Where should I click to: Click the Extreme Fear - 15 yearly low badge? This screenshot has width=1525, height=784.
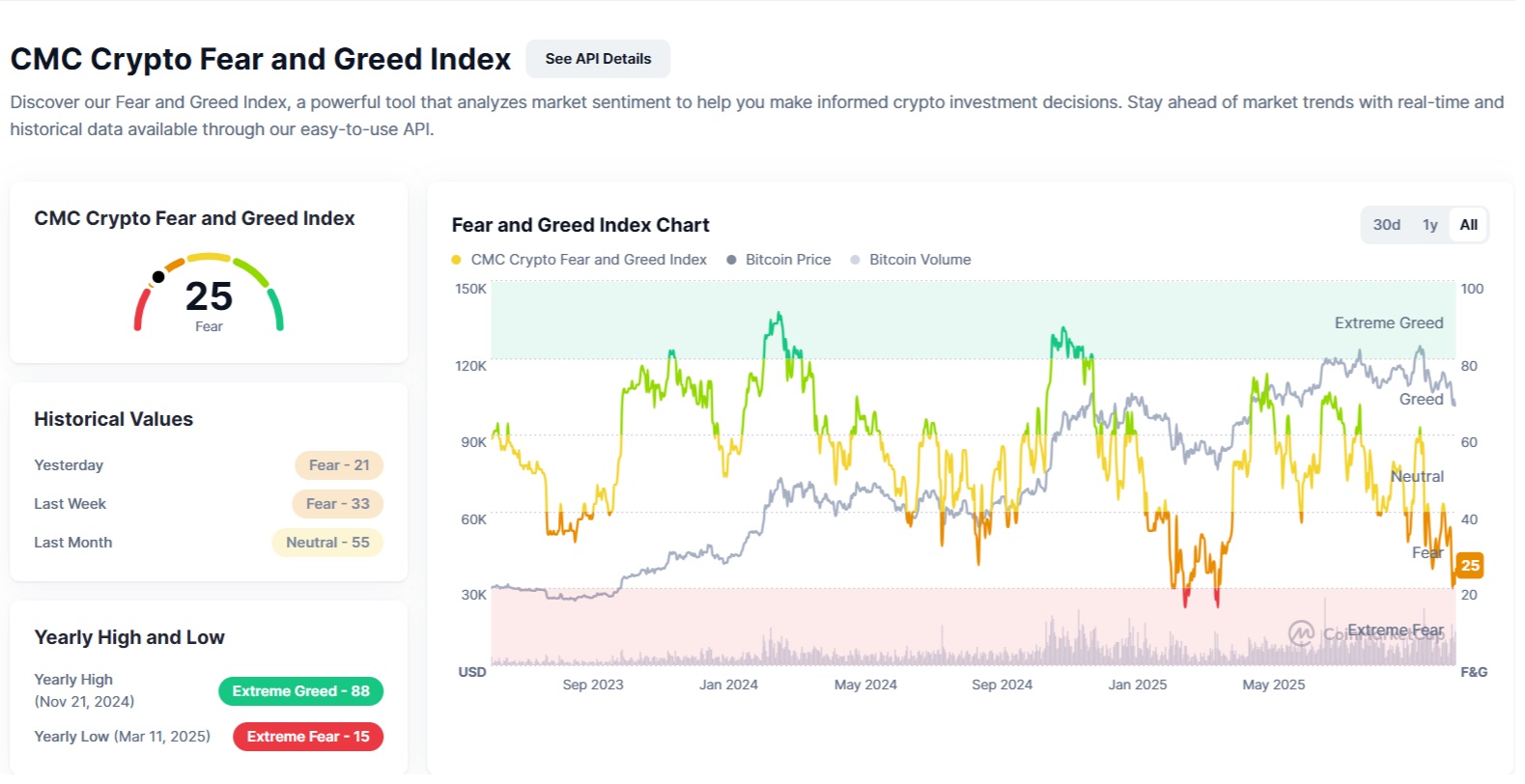pos(308,737)
